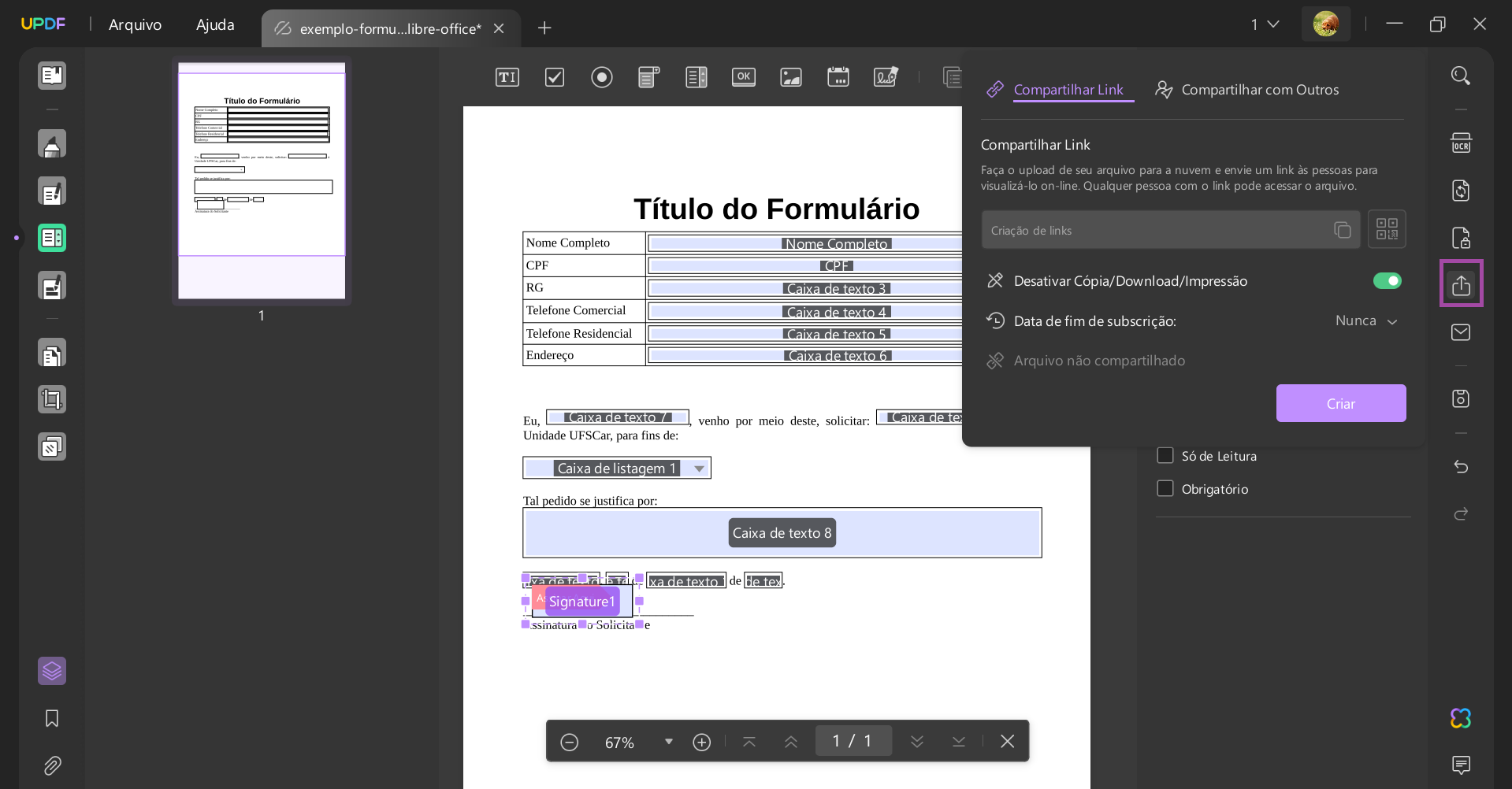
Task: Select the signature field tool
Action: pos(886,76)
